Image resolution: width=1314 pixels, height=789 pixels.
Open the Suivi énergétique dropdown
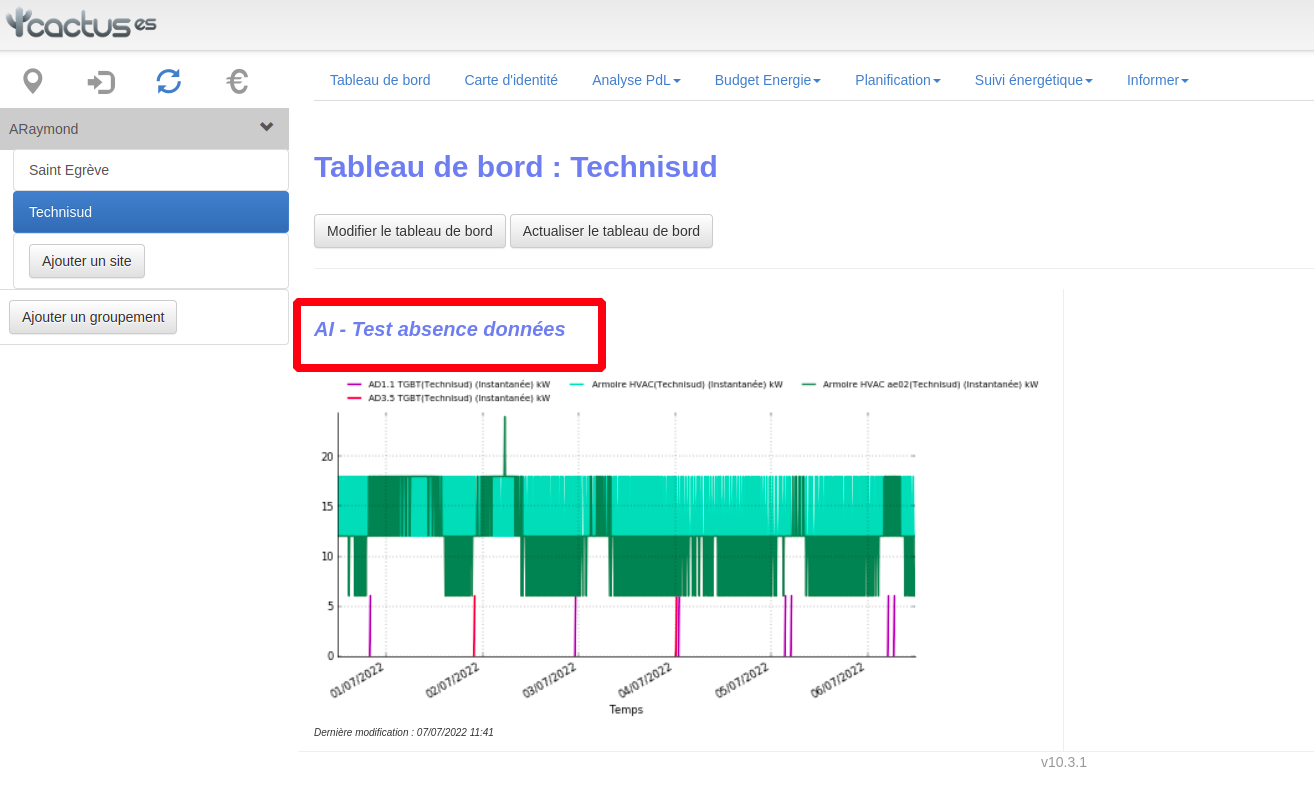[x=1033, y=80]
